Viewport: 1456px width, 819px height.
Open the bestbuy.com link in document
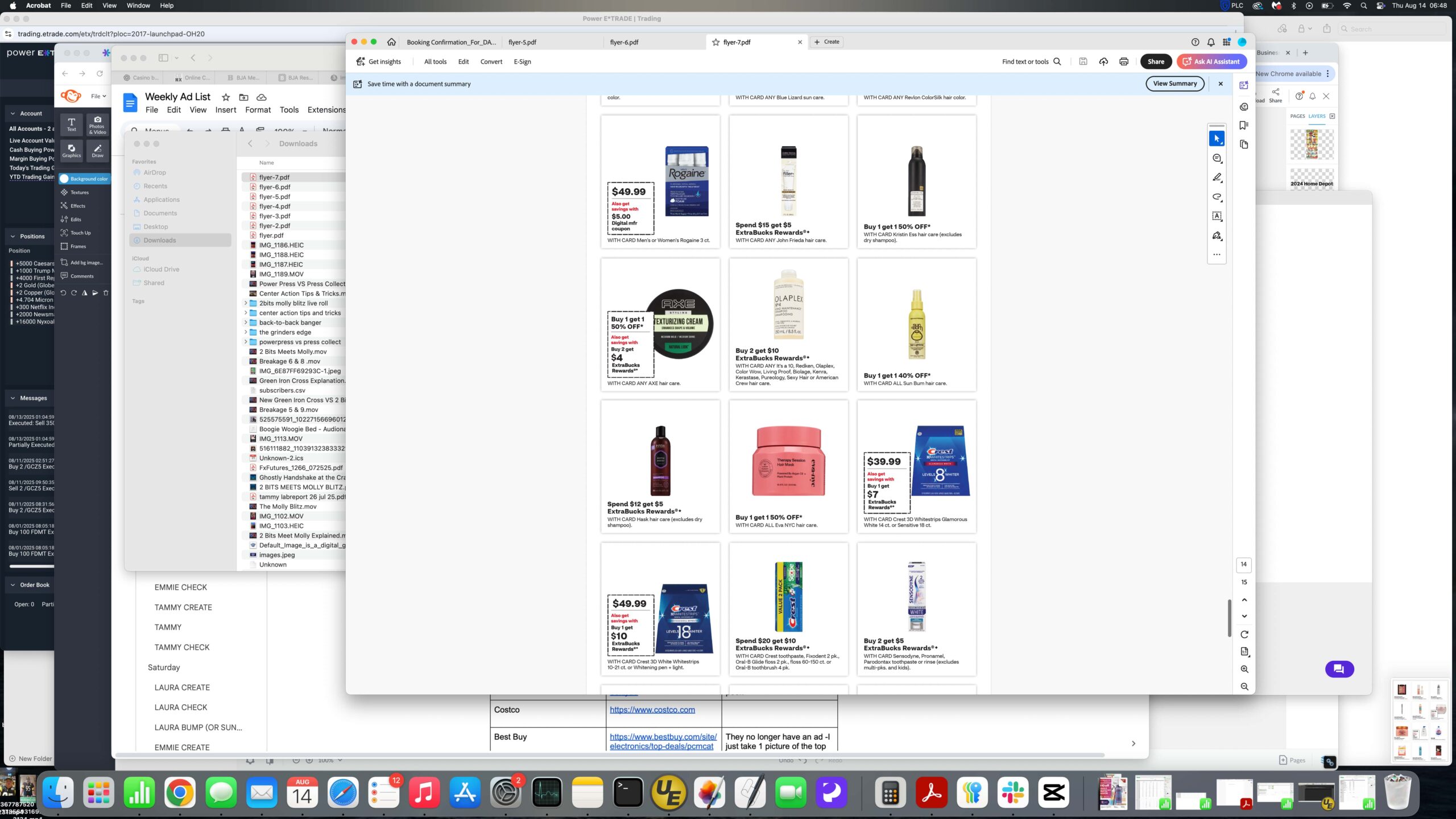point(663,742)
